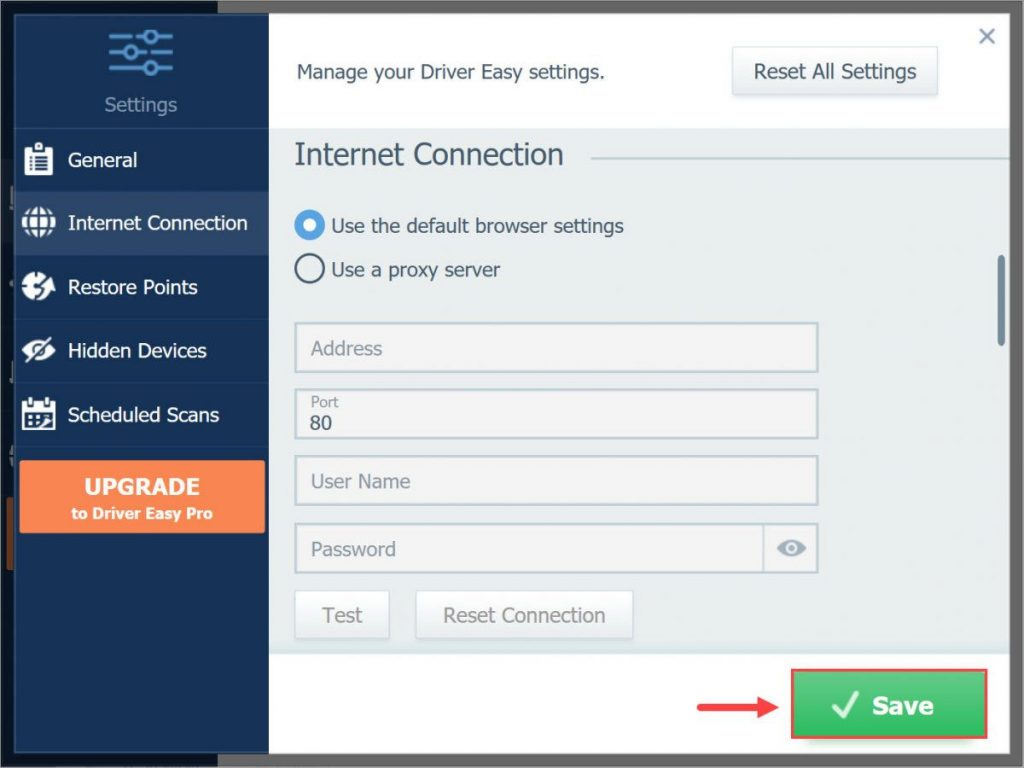
Task: Click the vertical scrollbar thumb
Action: click(x=1001, y=301)
